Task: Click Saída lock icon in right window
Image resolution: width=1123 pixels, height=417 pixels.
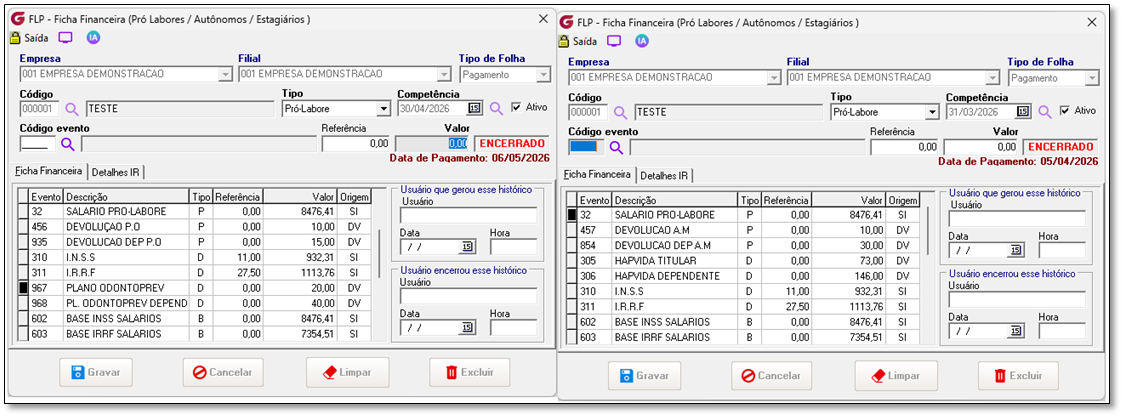Action: (564, 42)
